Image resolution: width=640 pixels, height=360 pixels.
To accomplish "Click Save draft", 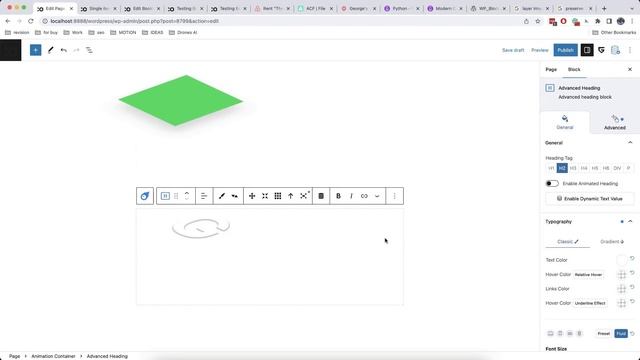I will [x=513, y=50].
